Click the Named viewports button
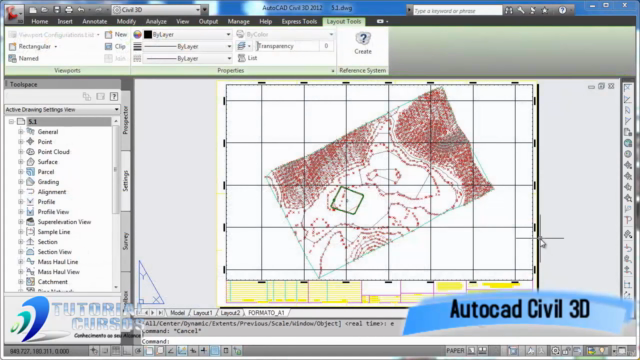Screen dimensions: 640x360 [x=24, y=58]
